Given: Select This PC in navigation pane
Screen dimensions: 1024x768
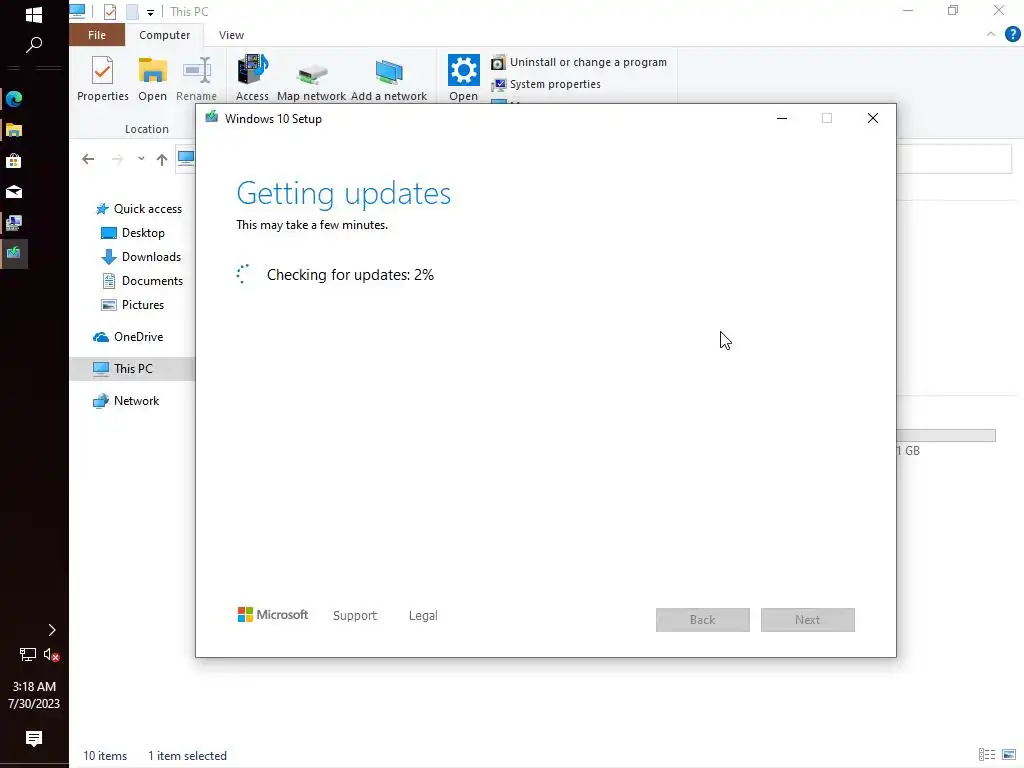Looking at the screenshot, I should (x=132, y=369).
